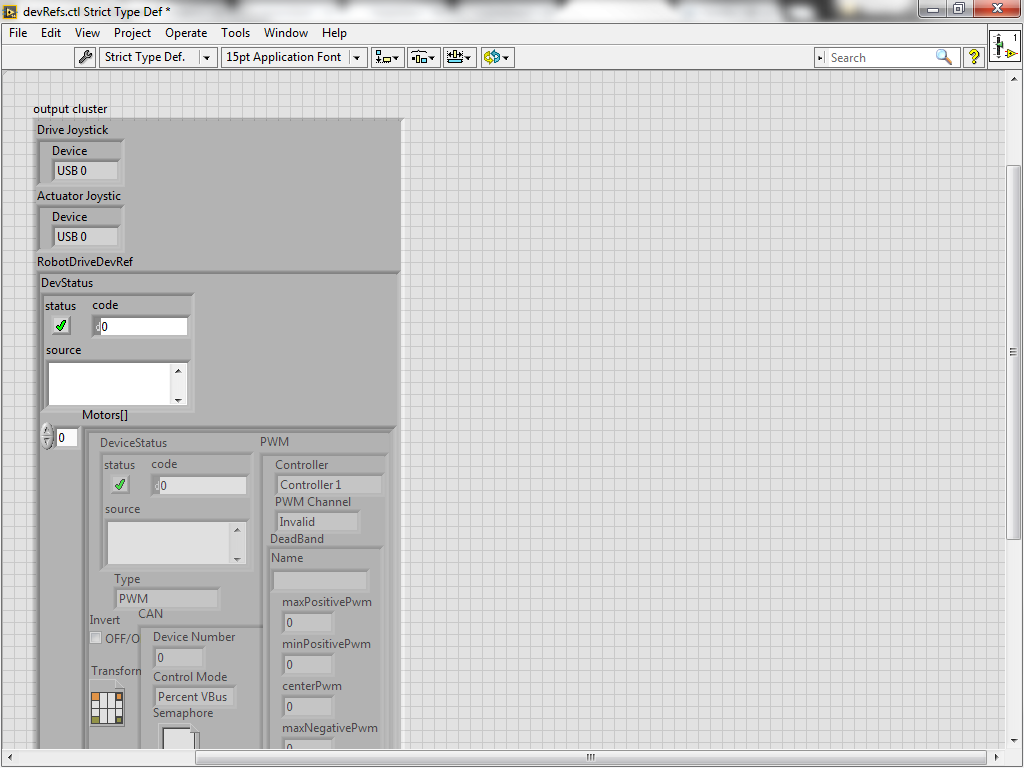Click the Transform matrix icon
Image resolution: width=1024 pixels, height=768 pixels.
pos(107,707)
